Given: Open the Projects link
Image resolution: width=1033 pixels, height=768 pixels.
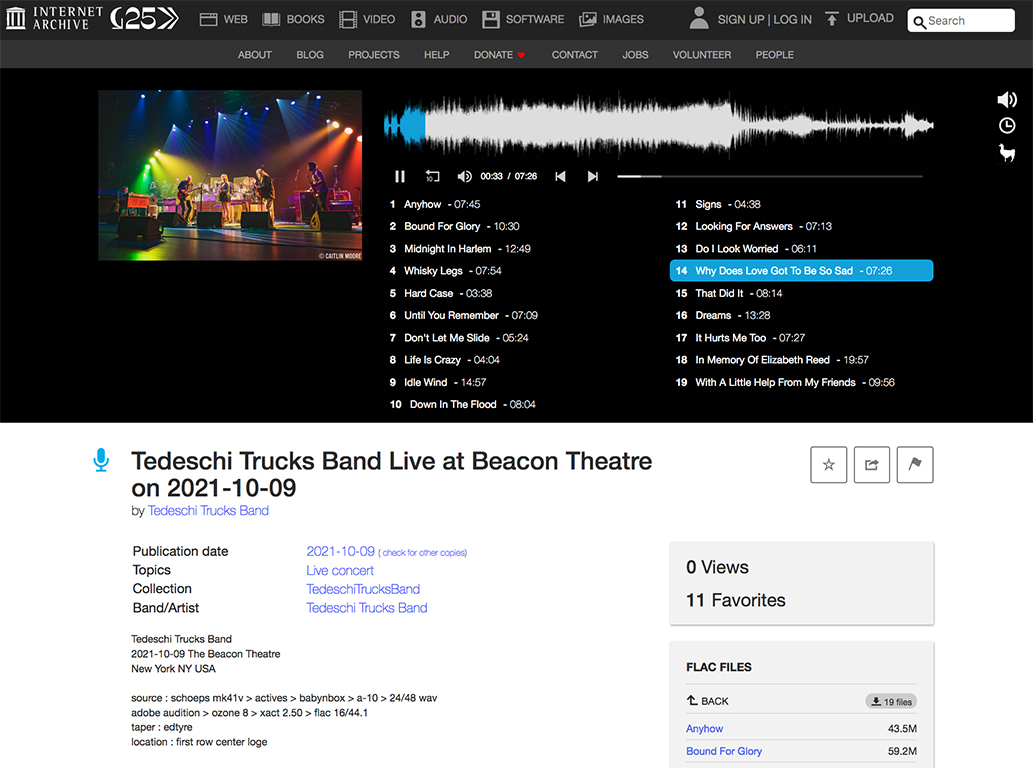Looking at the screenshot, I should 374,55.
